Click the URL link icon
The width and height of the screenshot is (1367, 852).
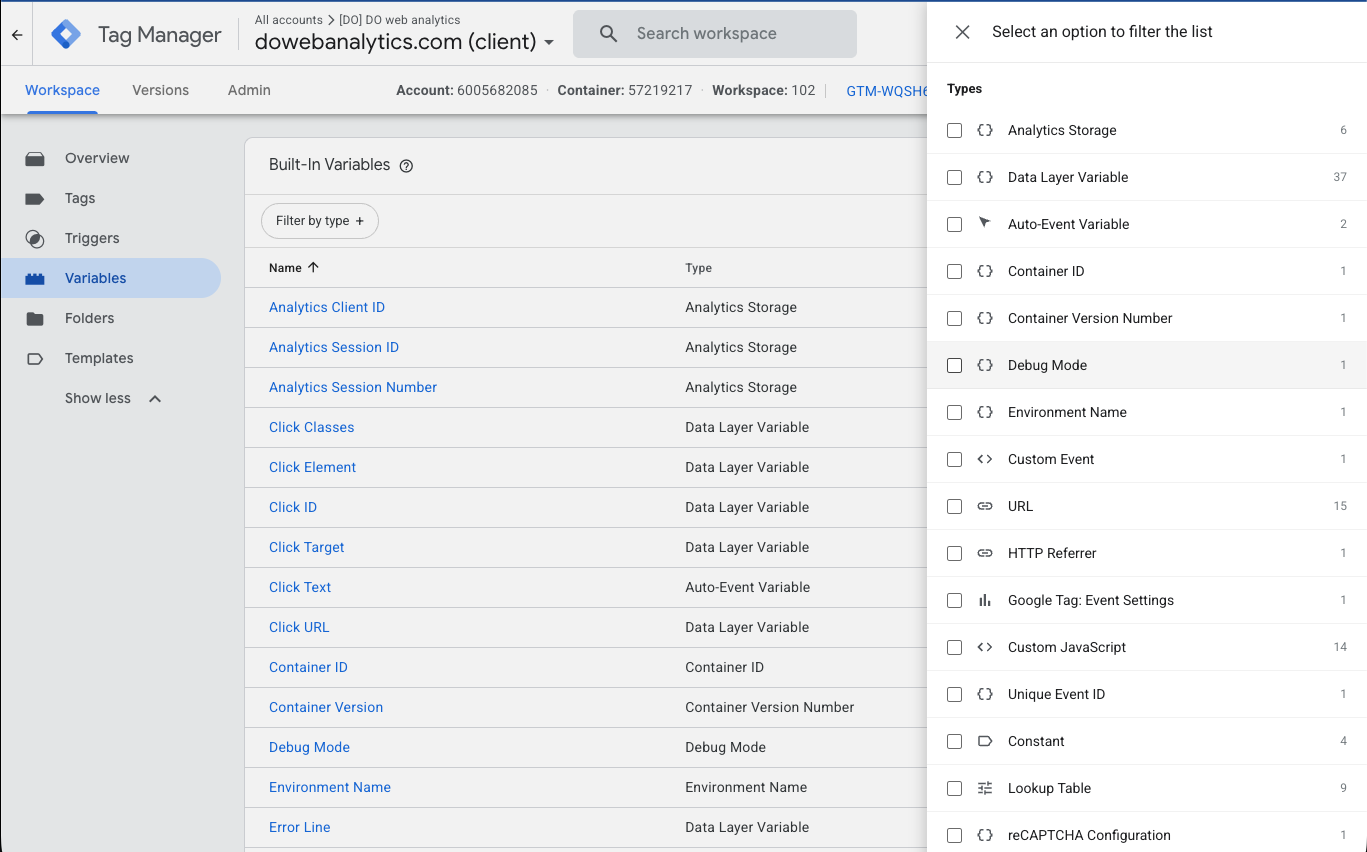point(985,506)
